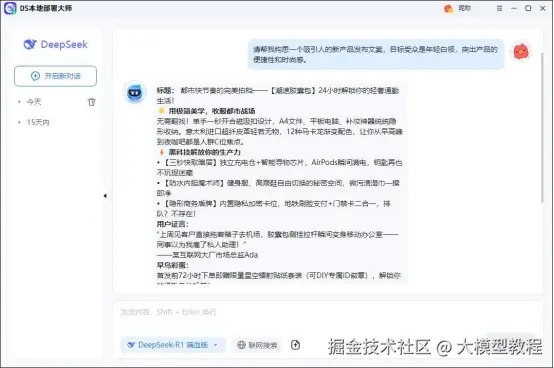
Task: Click the chat vertical scrollbar
Action: [x=542, y=129]
